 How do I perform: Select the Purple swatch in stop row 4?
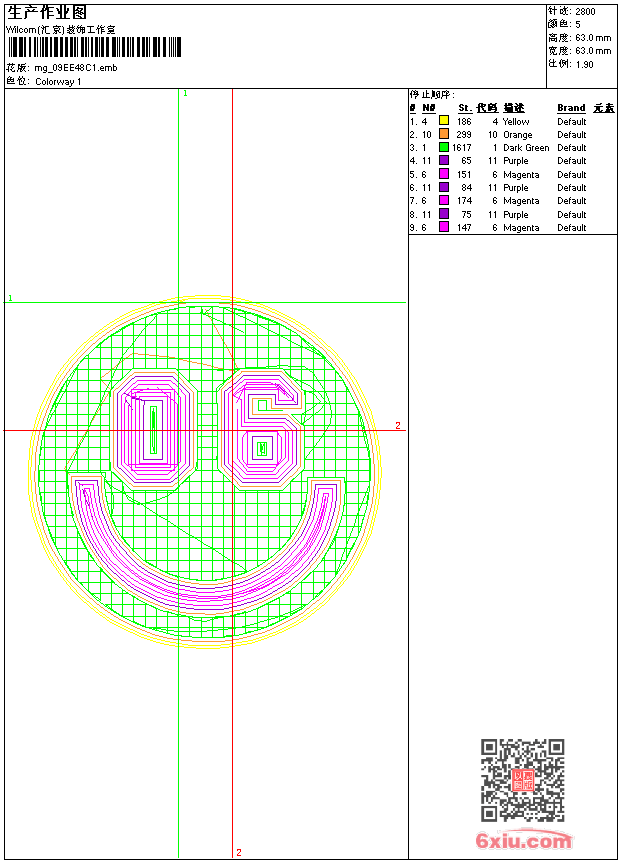444,160
